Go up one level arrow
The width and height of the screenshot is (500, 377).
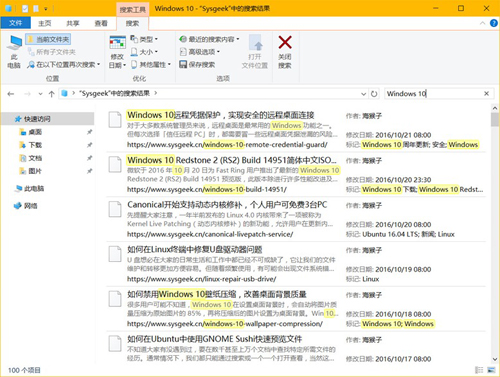pyautogui.click(x=51, y=94)
